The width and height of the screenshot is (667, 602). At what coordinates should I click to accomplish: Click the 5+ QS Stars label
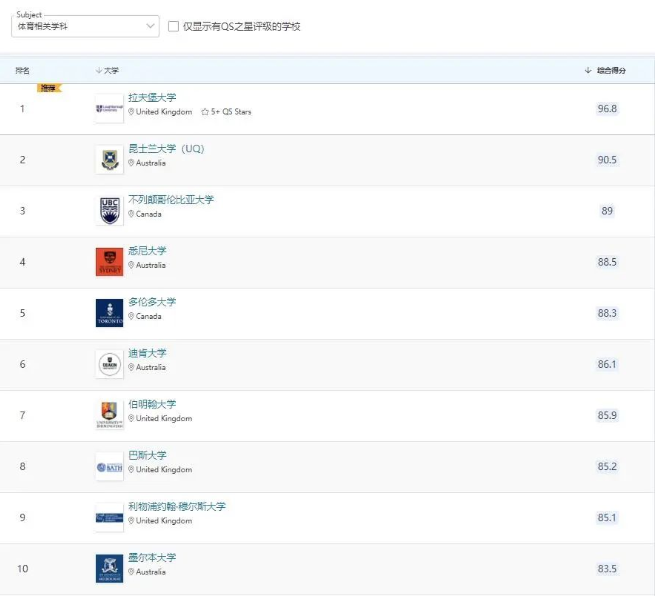[231, 112]
